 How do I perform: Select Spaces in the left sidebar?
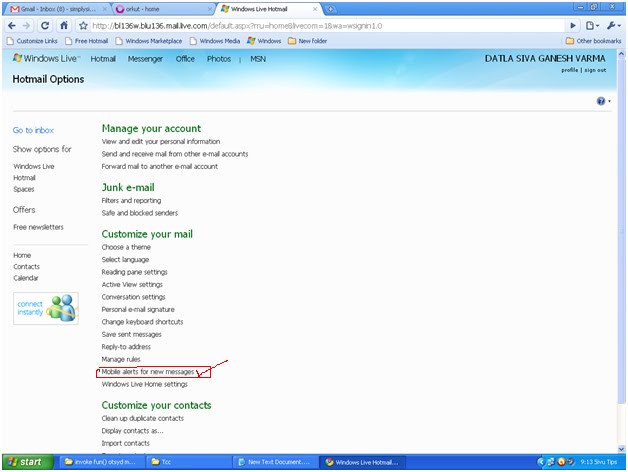pos(24,189)
